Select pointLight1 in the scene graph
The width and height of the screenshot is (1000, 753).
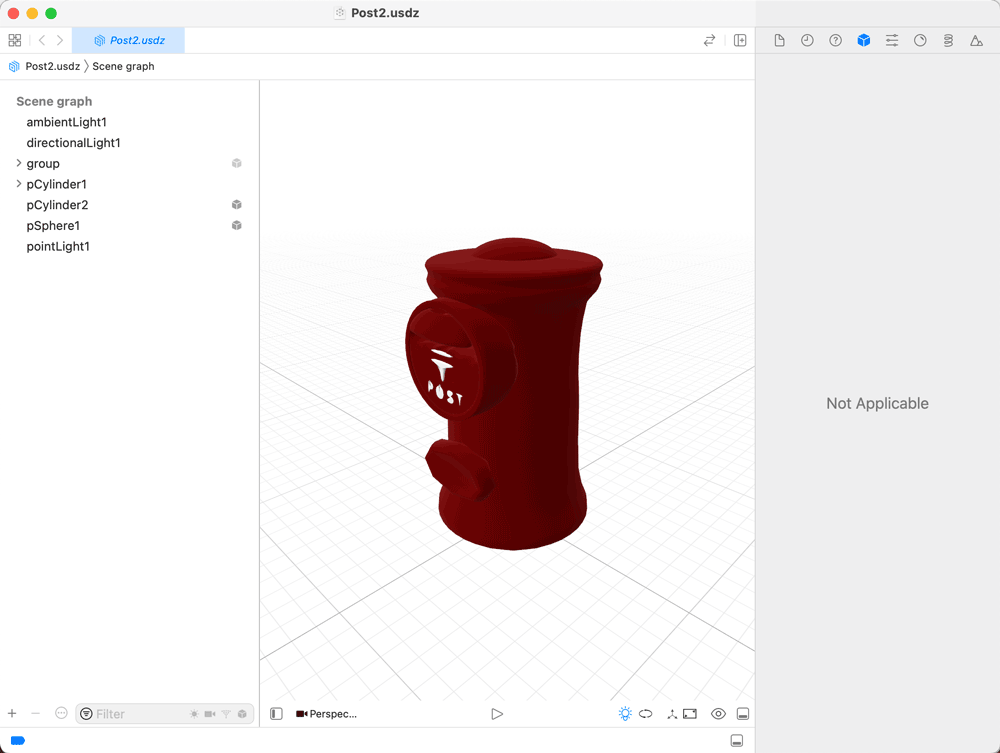tap(58, 246)
